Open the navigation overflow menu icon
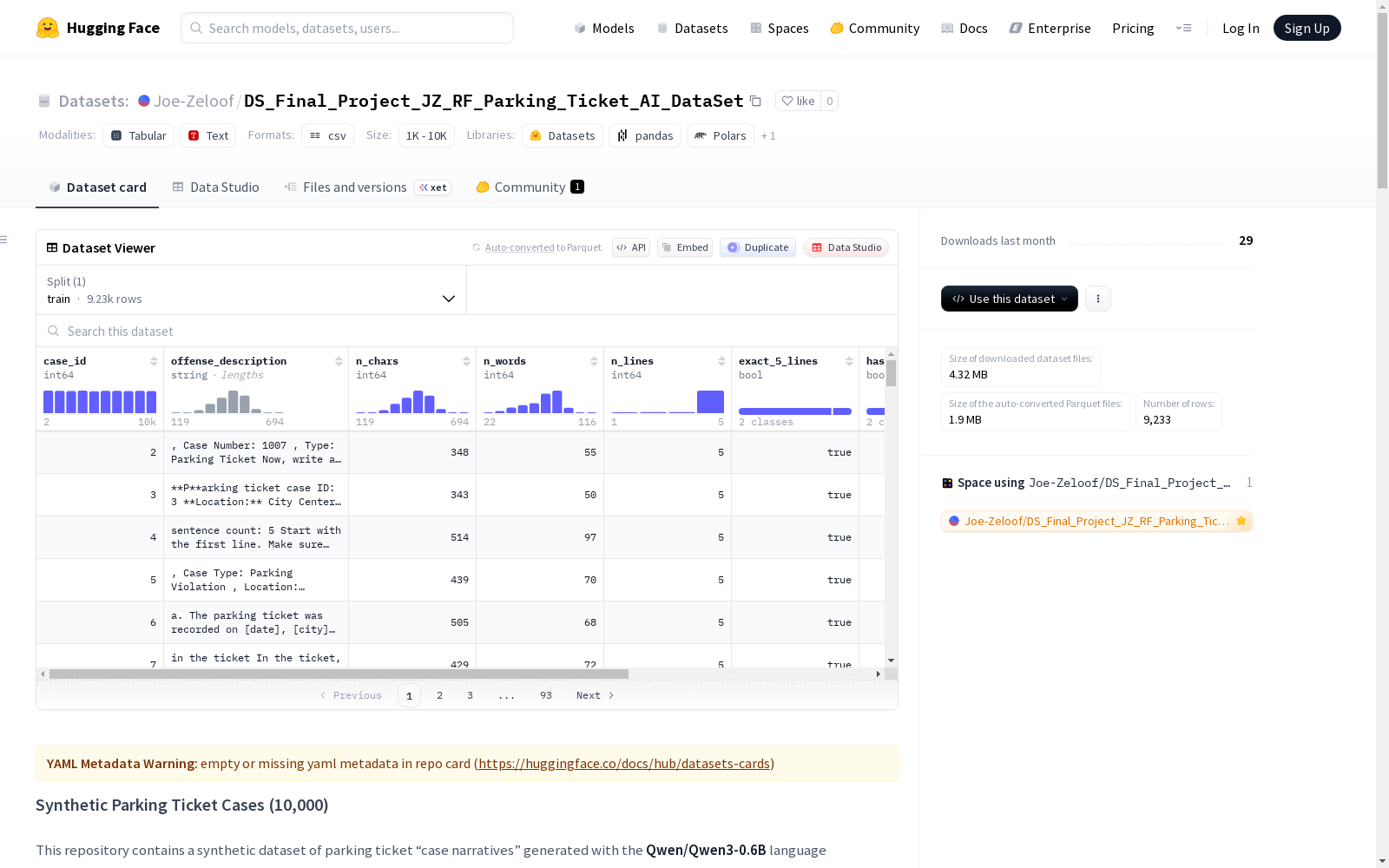This screenshot has height=868, width=1389. coord(1183,28)
